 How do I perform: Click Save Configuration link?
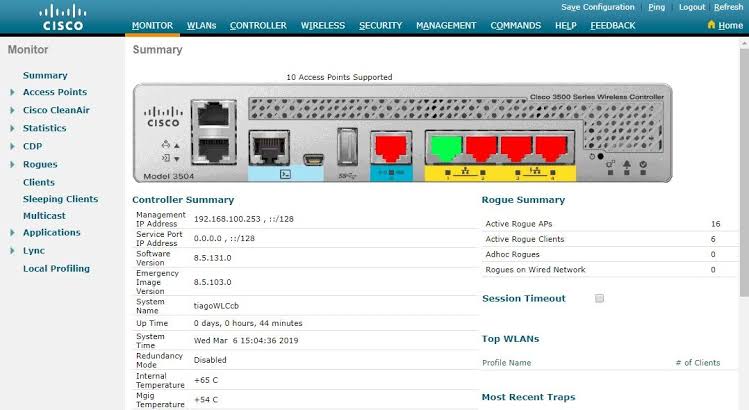(x=598, y=7)
